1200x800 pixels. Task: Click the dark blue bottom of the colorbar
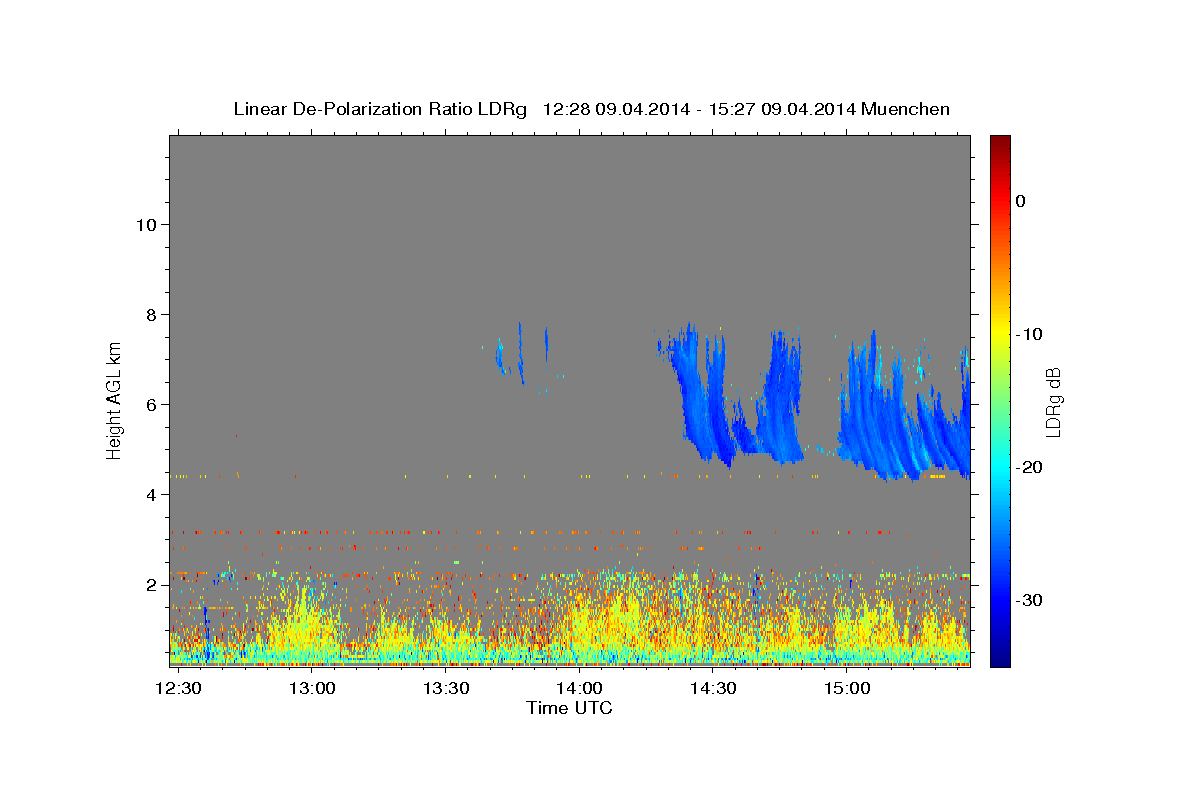coord(1000,655)
